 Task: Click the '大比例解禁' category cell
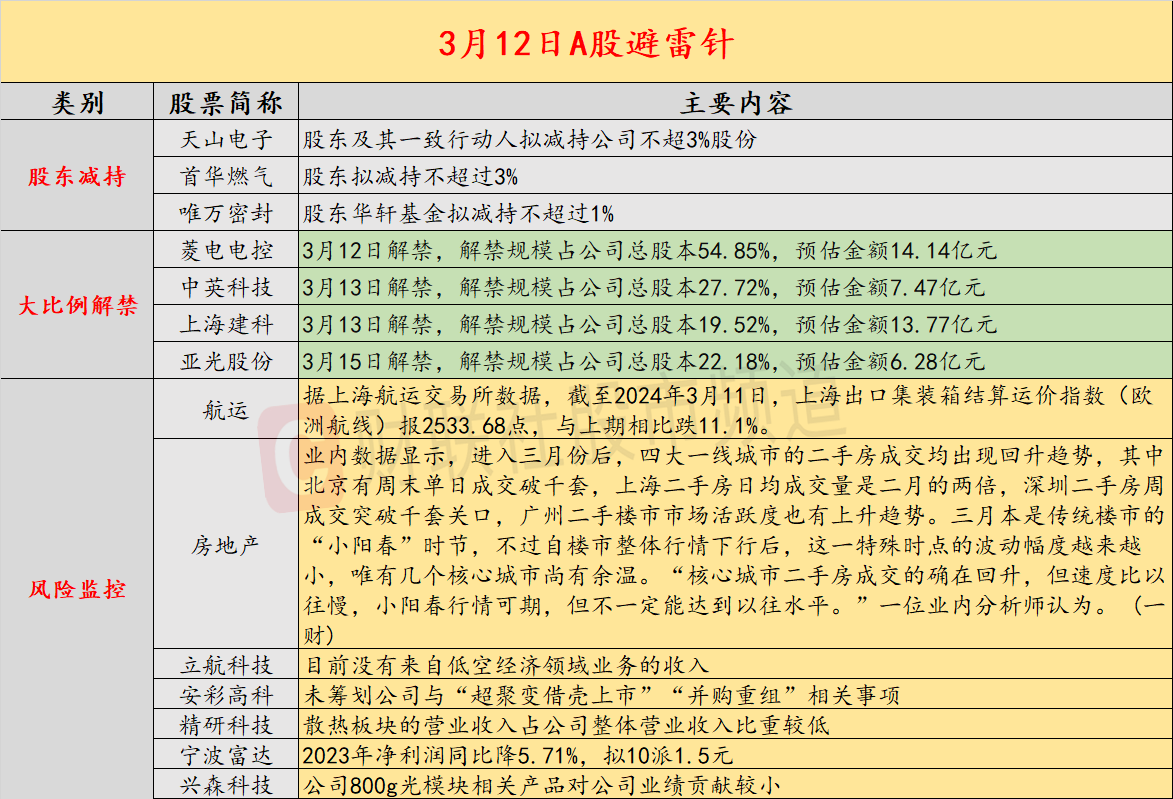point(77,305)
